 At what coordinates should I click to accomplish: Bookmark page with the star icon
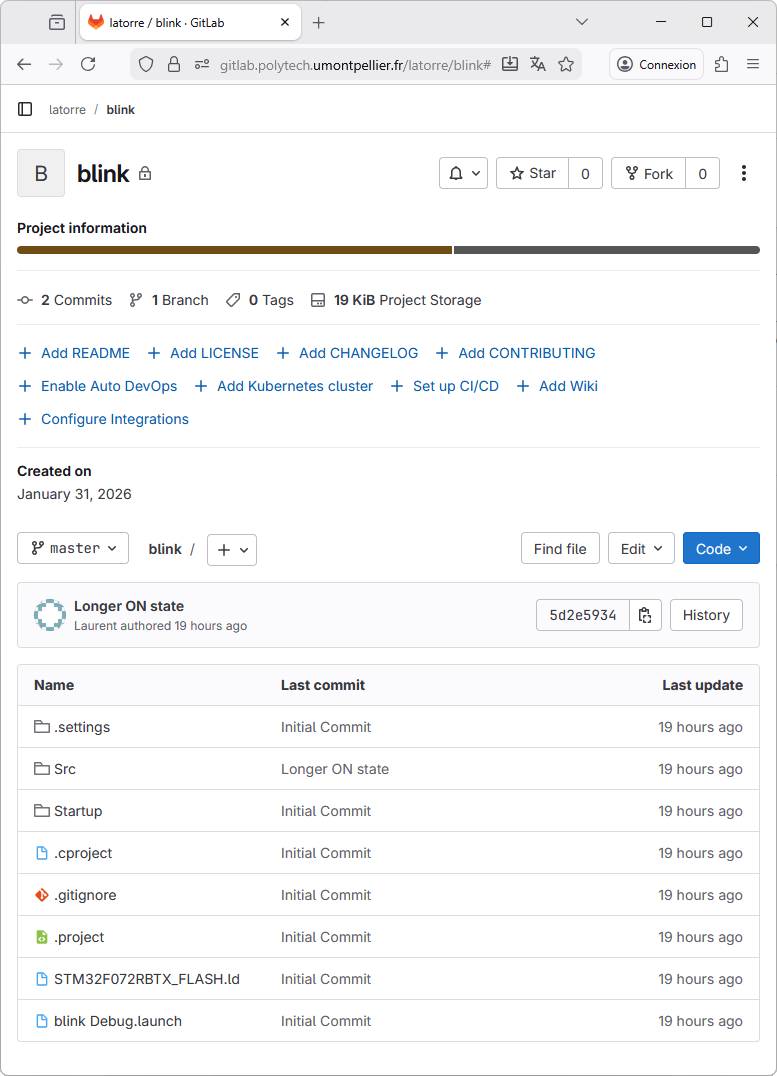tap(566, 64)
